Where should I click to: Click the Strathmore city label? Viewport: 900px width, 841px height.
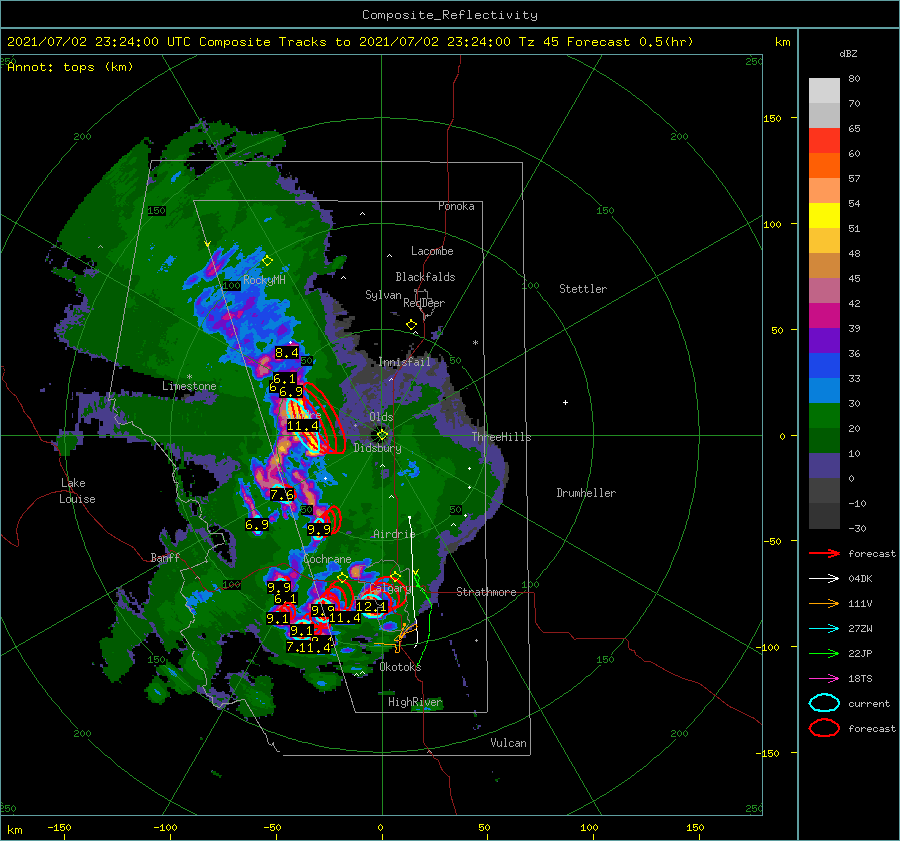(486, 592)
